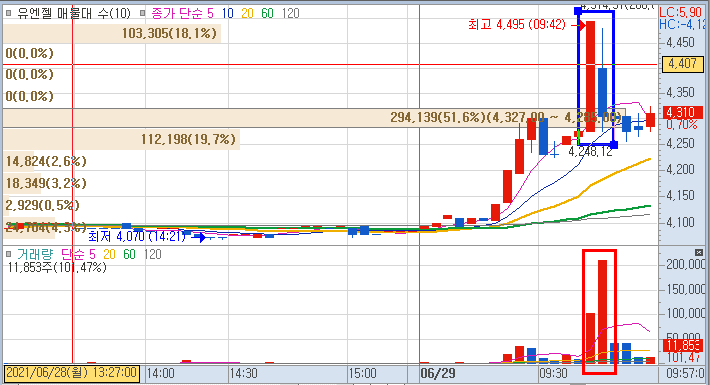The height and width of the screenshot is (385, 710).
Task: Click the 112,198(19.7%) volume profile bar
Action: (121, 139)
